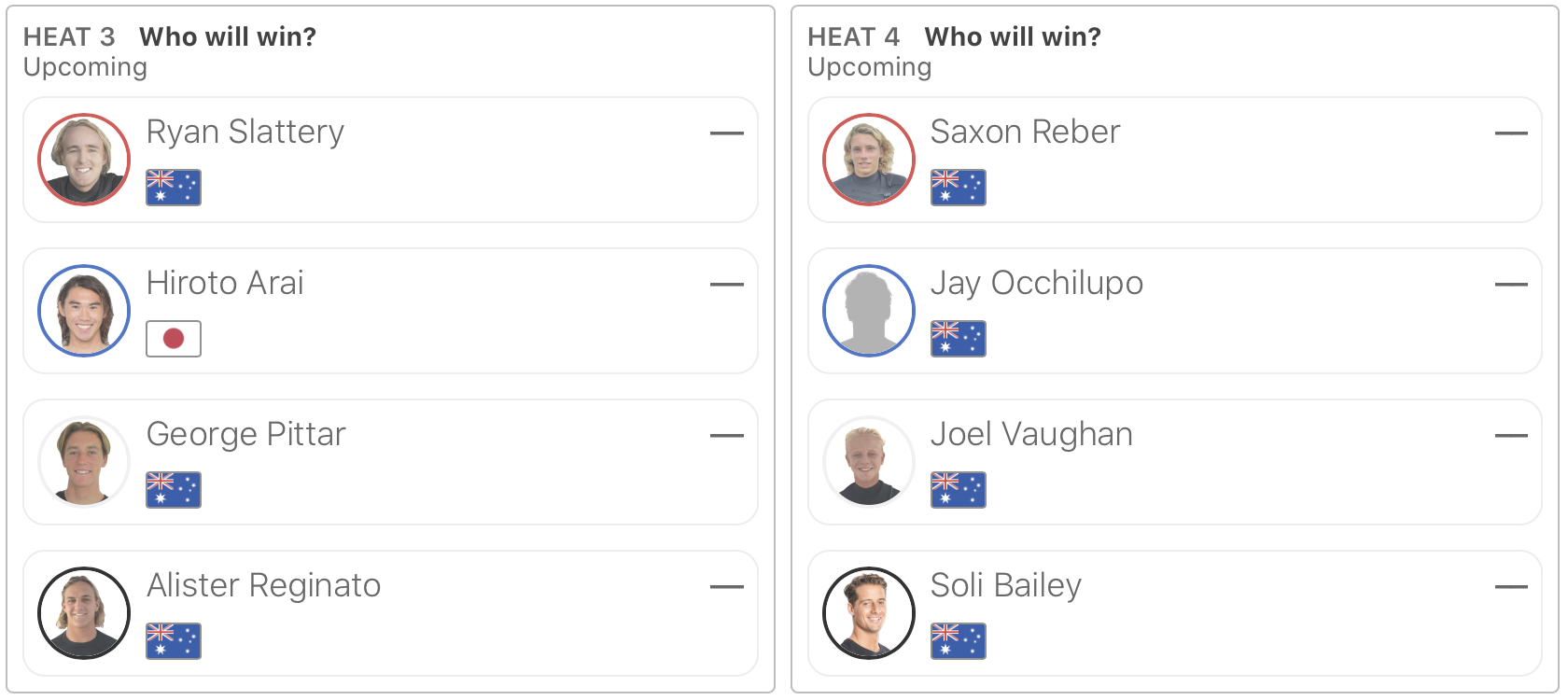1568x700 pixels.
Task: Click Ryan Slattery's profile photo
Action: tap(84, 160)
